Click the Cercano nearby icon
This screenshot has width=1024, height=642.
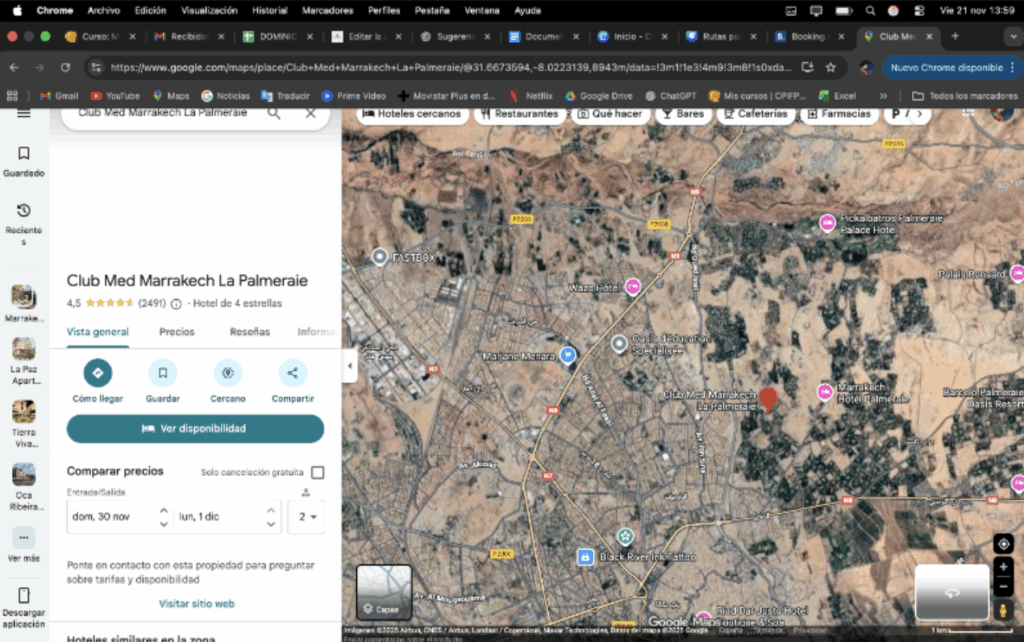point(228,373)
